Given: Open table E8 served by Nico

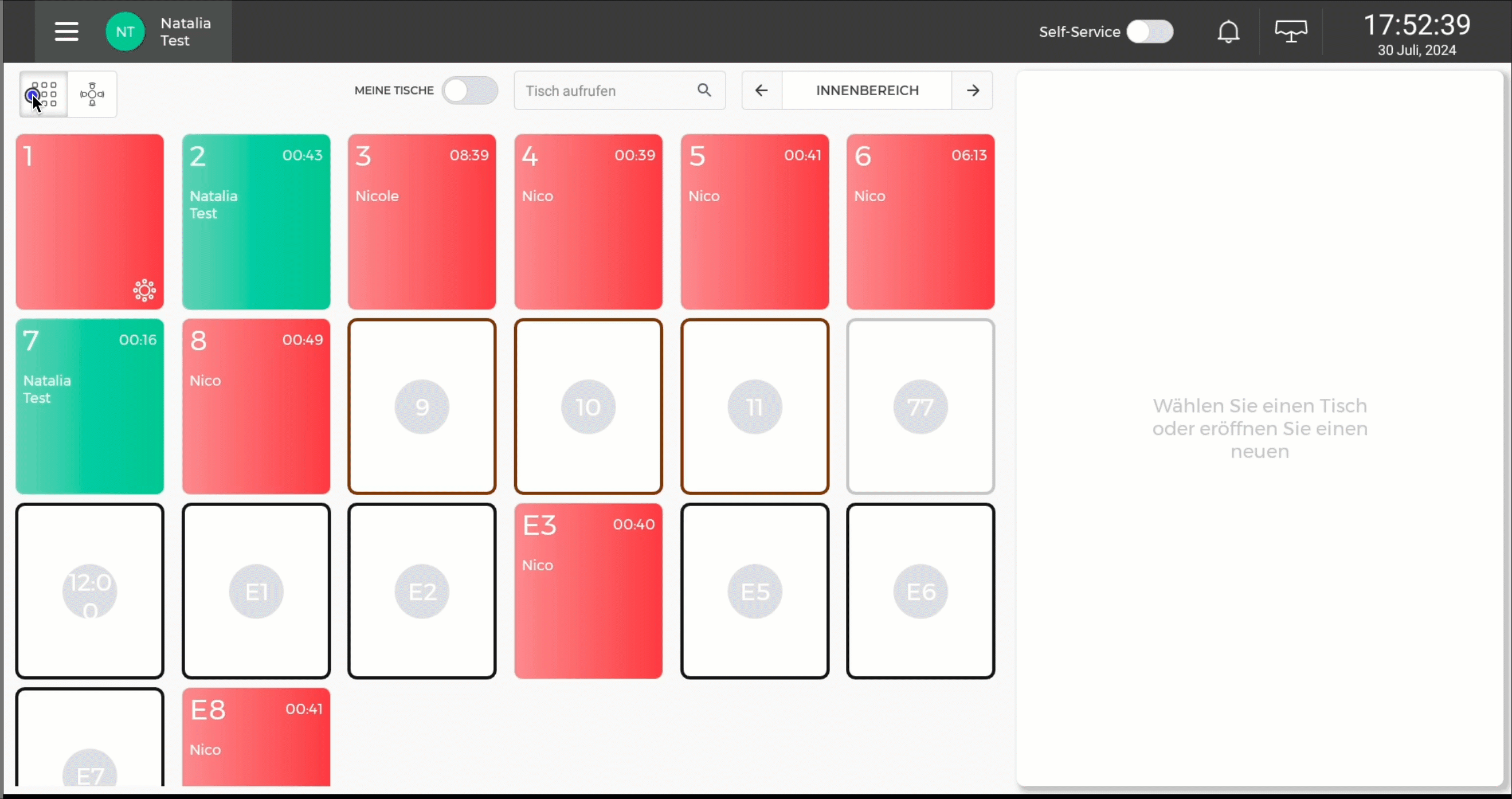Looking at the screenshot, I should (256, 736).
